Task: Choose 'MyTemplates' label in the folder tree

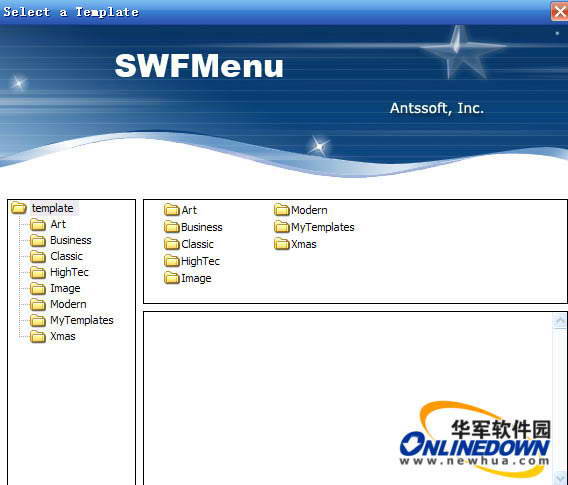Action: [82, 320]
